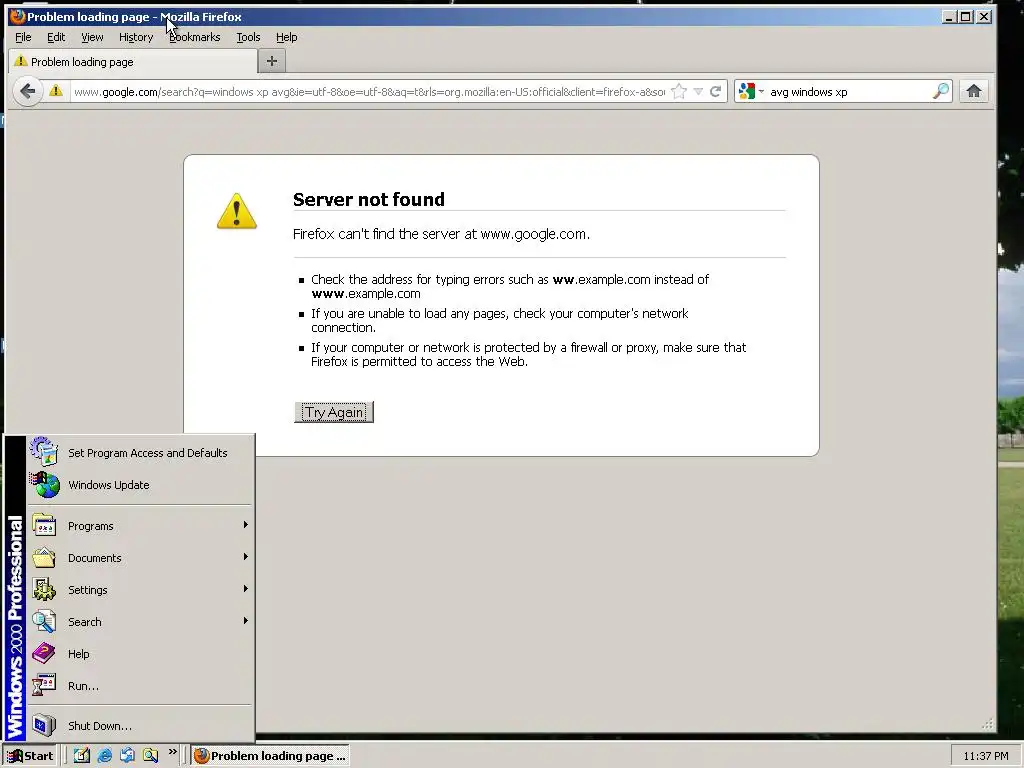
Task: Click the Documents folder icon
Action: click(x=44, y=558)
